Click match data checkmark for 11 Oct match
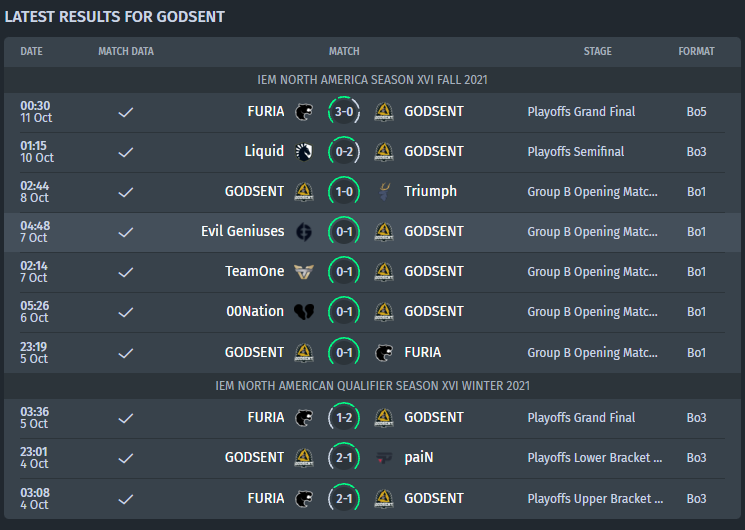The height and width of the screenshot is (530, 745). click(x=126, y=113)
